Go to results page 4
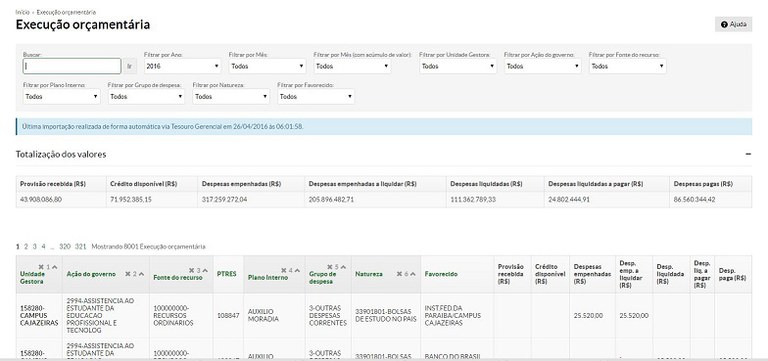Viewport: 768px width, 361px height. 43,246
